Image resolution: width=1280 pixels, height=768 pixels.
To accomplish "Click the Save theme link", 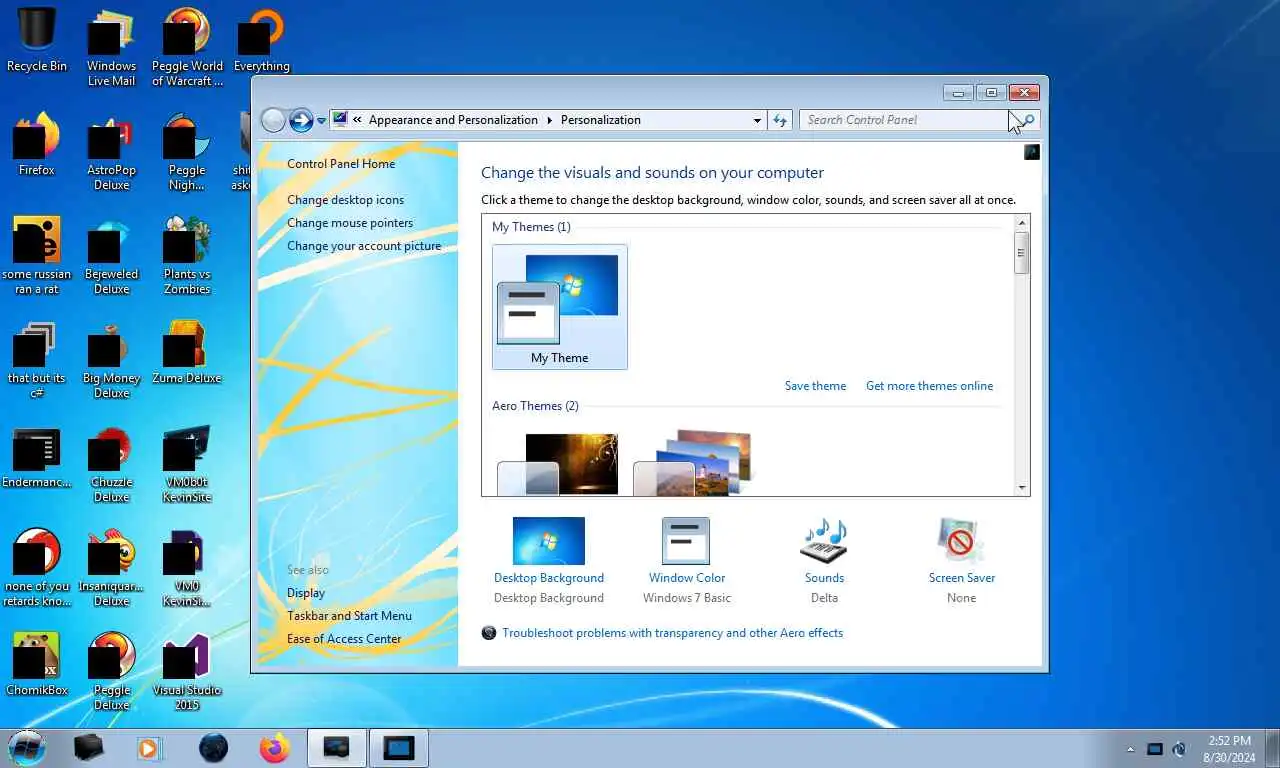I will coord(815,386).
